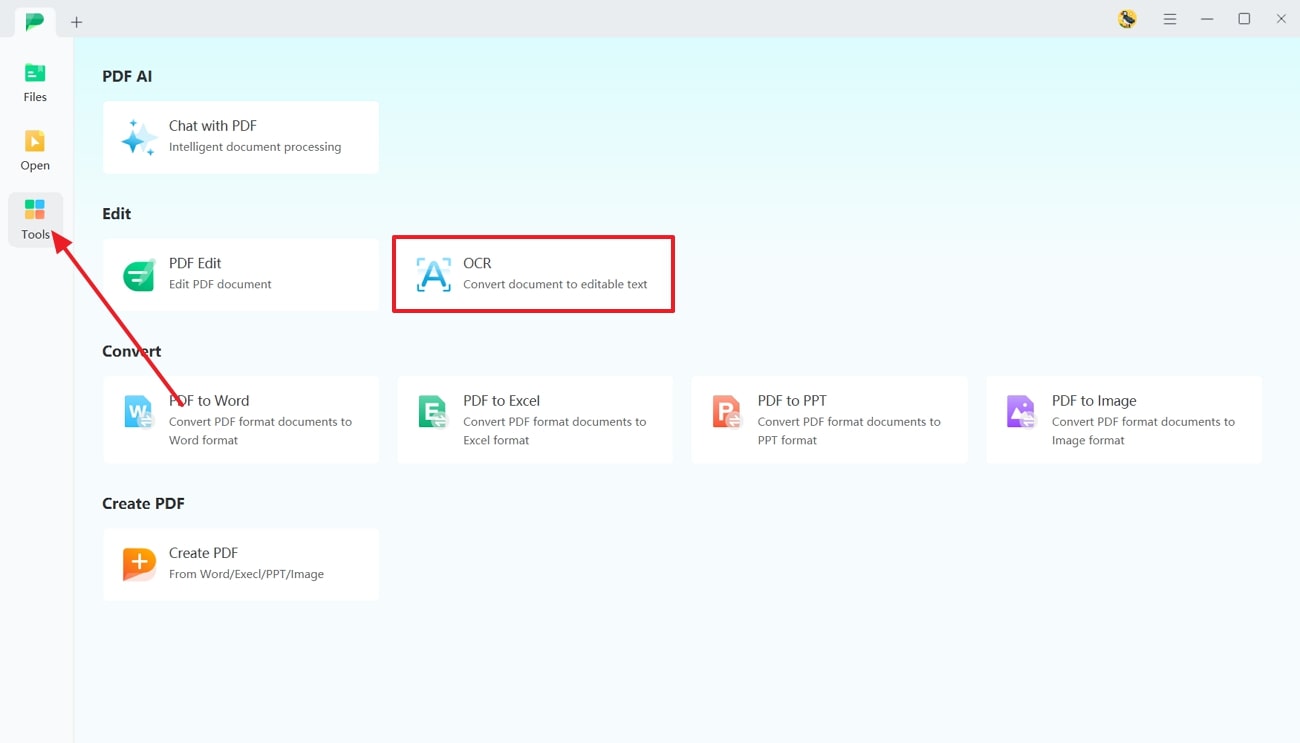1300x743 pixels.
Task: Add a new tab with plus button
Action: [76, 21]
